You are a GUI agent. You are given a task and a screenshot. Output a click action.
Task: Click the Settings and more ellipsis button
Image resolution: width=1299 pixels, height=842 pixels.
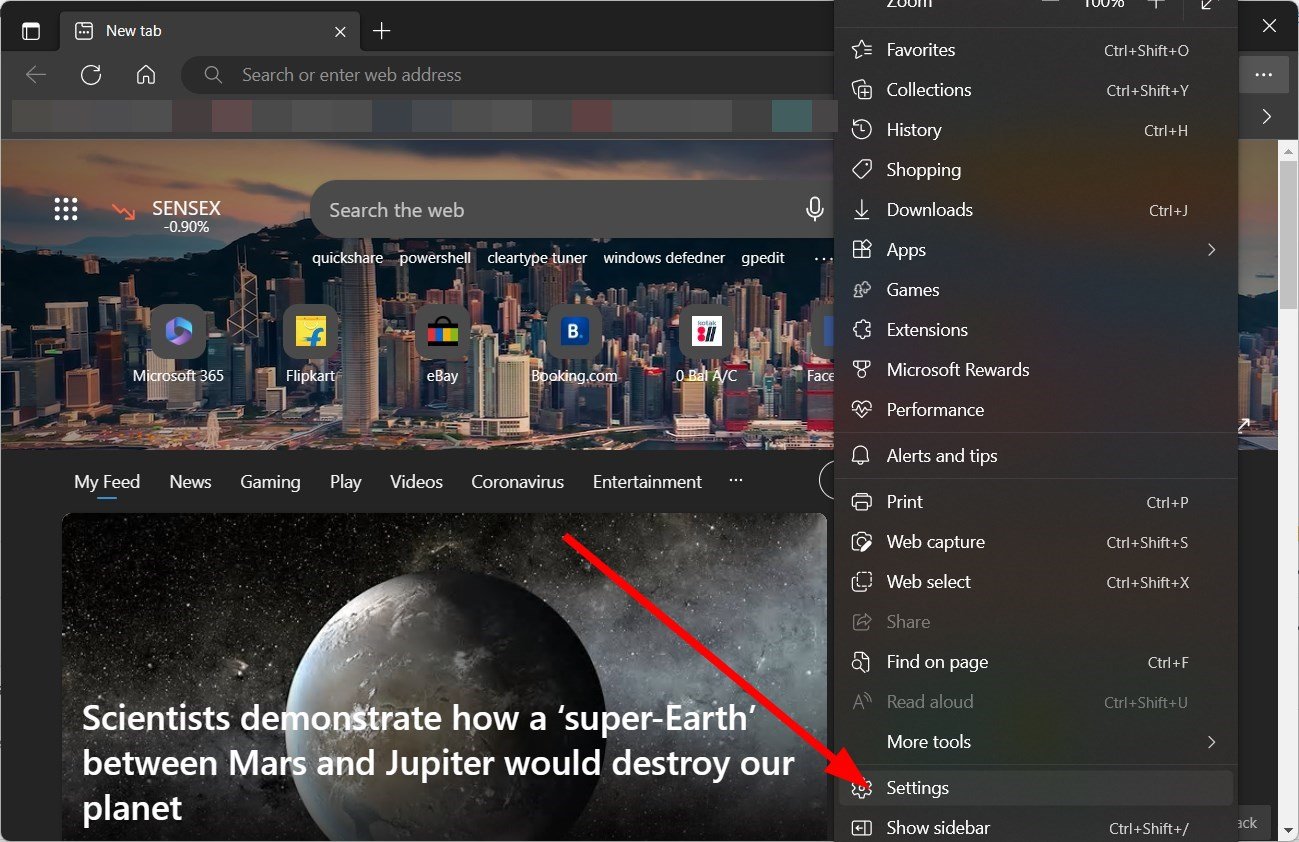click(1264, 75)
